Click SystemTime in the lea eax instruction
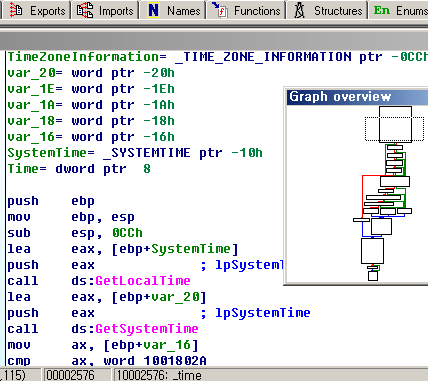 191,249
